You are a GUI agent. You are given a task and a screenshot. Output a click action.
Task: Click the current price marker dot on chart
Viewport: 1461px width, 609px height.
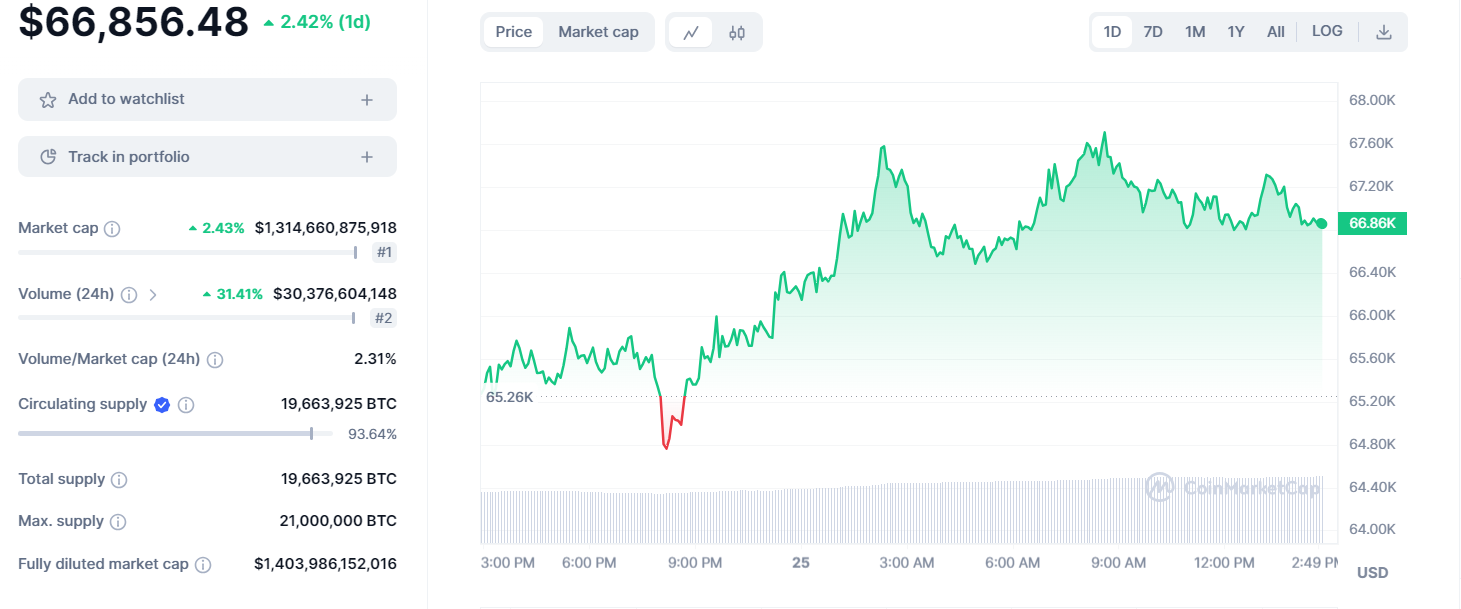tap(1322, 224)
